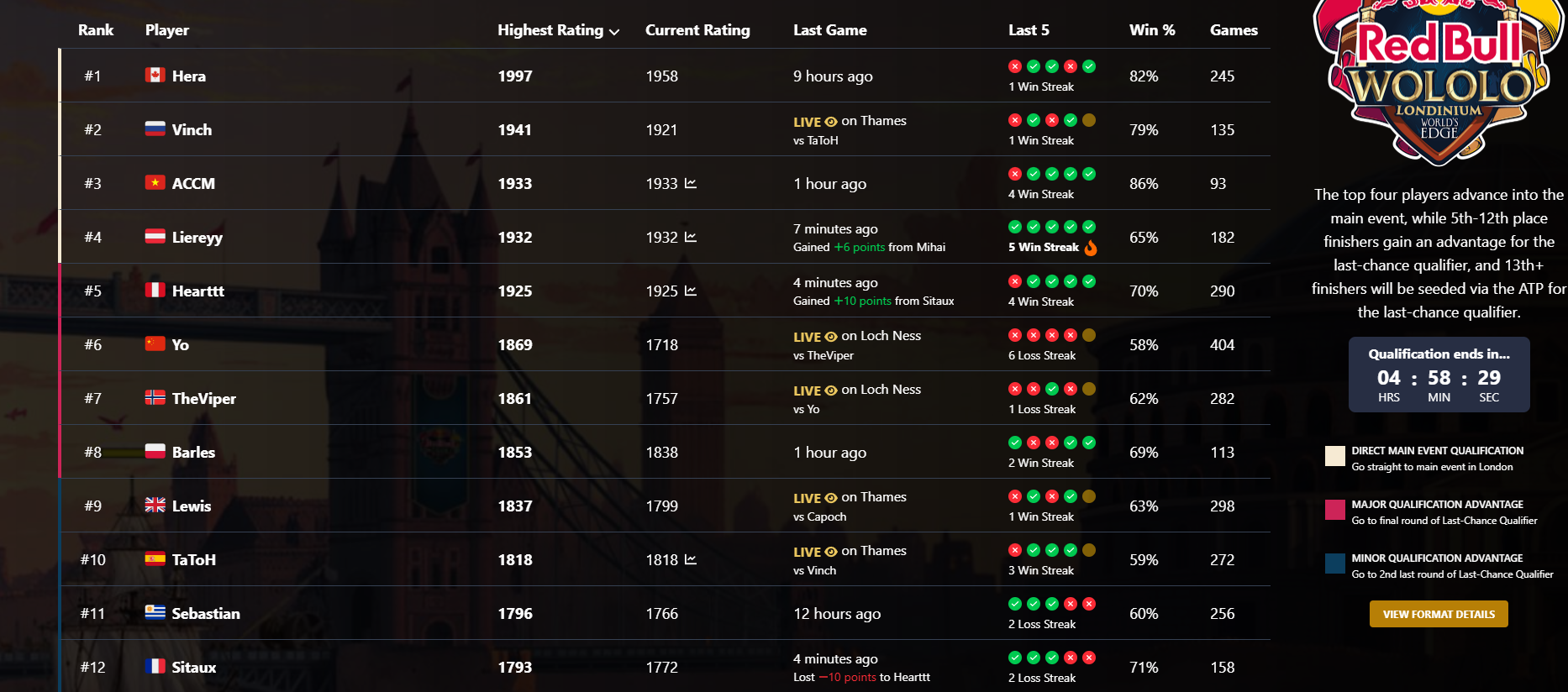Sort by Last Game column header
Viewport: 1568px width, 692px height.
830,30
